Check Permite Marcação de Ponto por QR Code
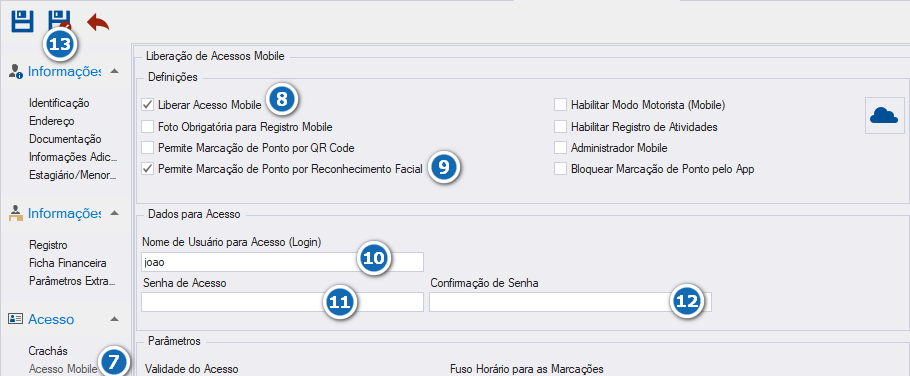Image resolution: width=910 pixels, height=376 pixels. tap(147, 147)
